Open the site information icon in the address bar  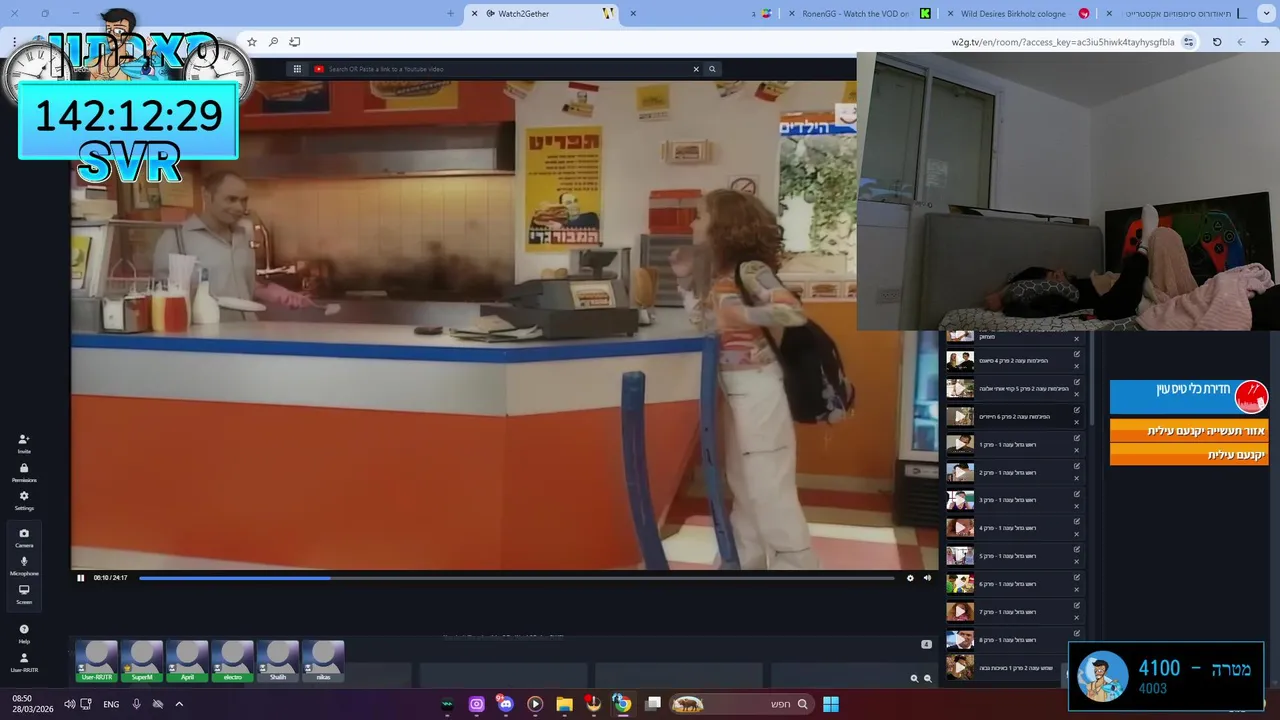(1188, 42)
